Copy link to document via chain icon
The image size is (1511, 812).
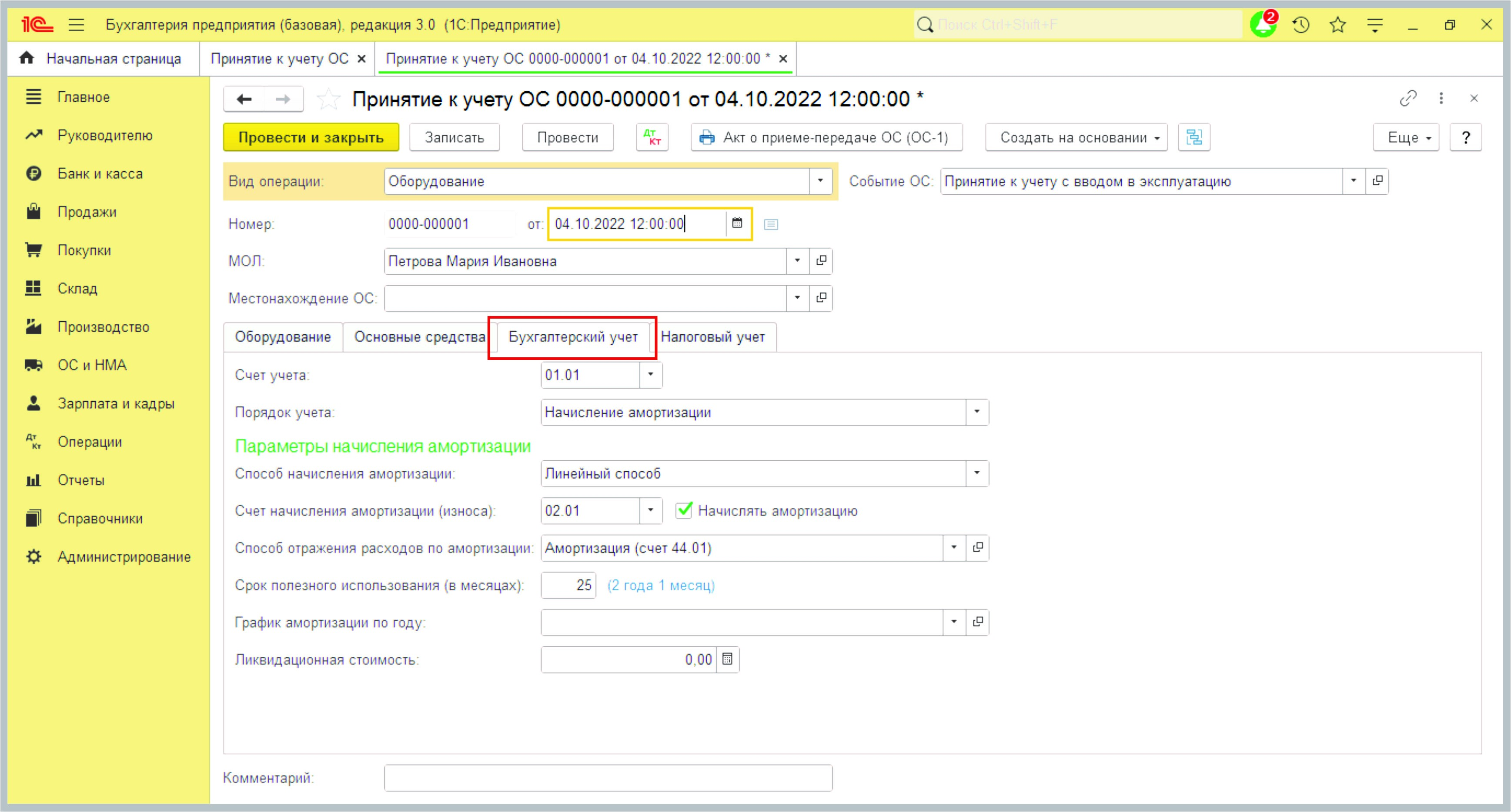tap(1408, 99)
